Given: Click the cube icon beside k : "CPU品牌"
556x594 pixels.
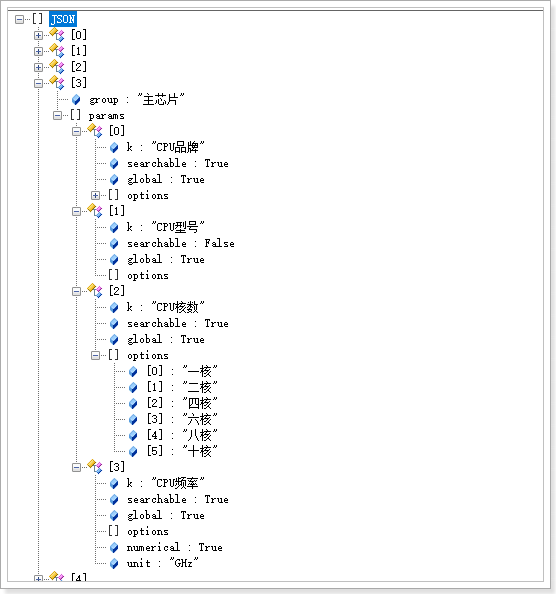Looking at the screenshot, I should click(x=114, y=147).
